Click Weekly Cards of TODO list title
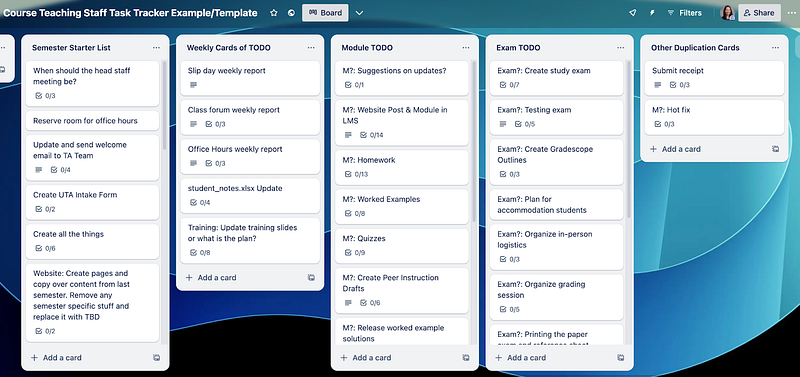The width and height of the screenshot is (800, 377). pyautogui.click(x=229, y=47)
